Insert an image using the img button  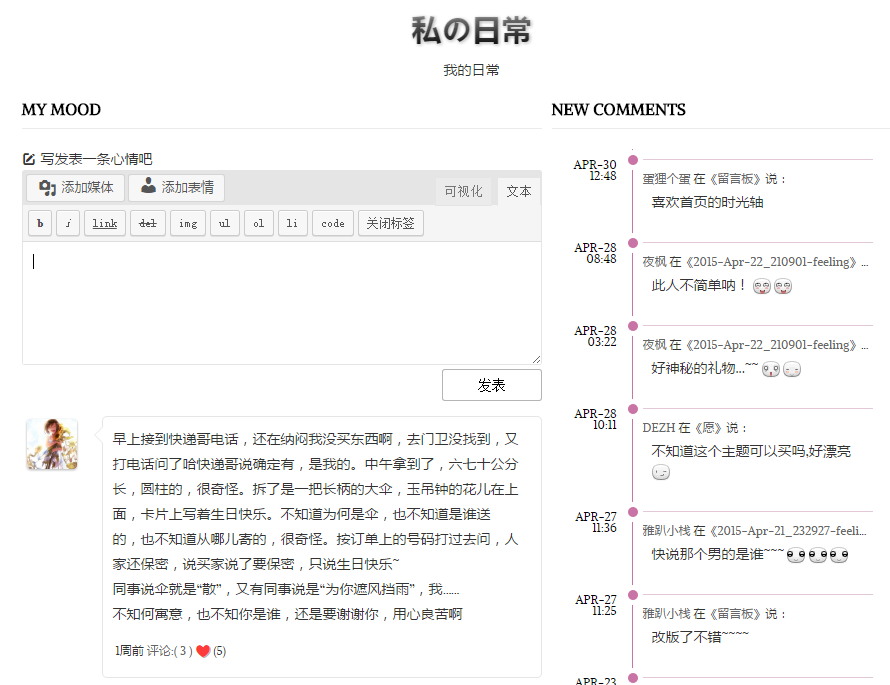[x=188, y=224]
